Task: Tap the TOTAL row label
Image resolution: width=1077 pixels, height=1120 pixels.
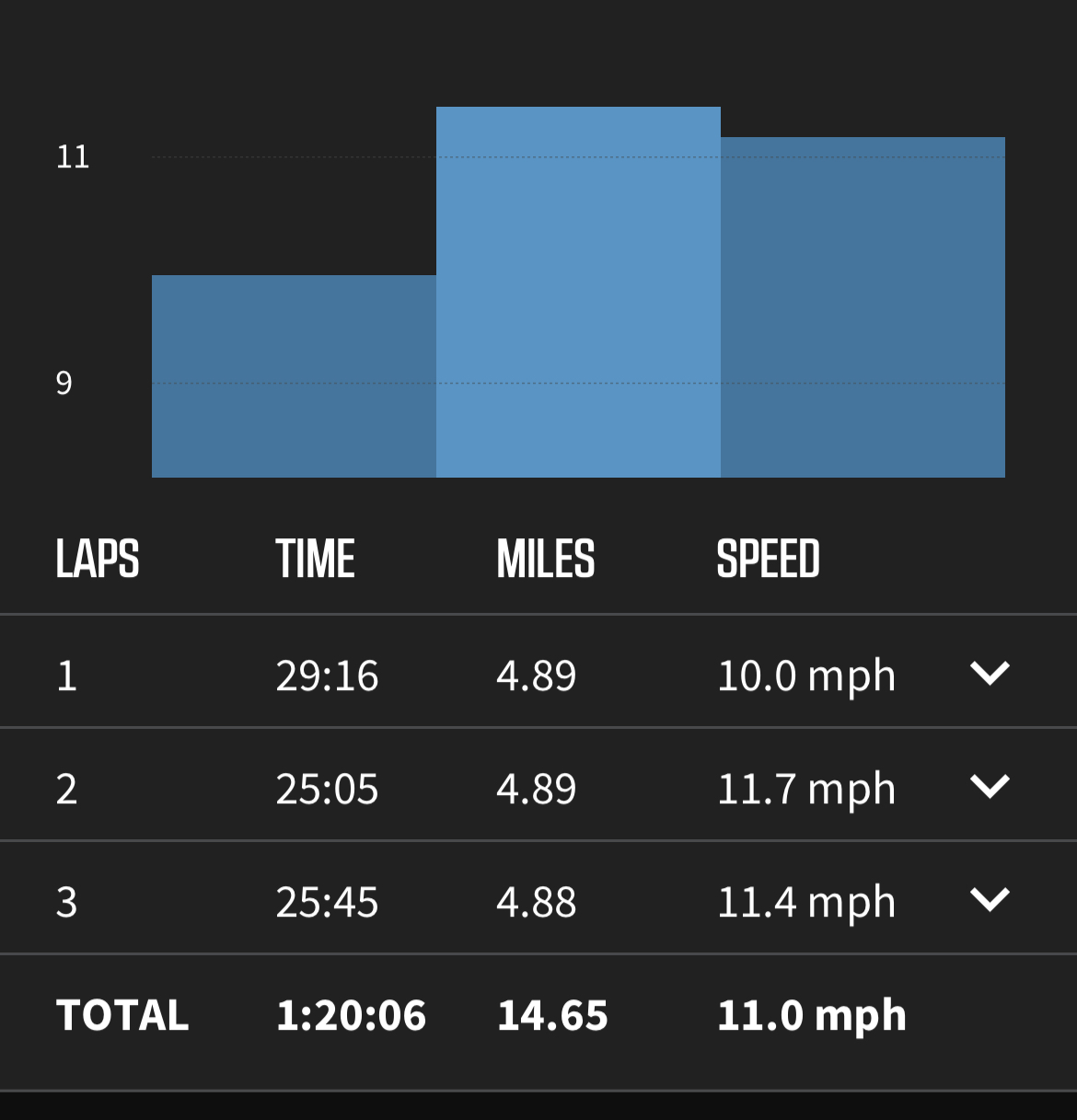Action: [x=122, y=1016]
